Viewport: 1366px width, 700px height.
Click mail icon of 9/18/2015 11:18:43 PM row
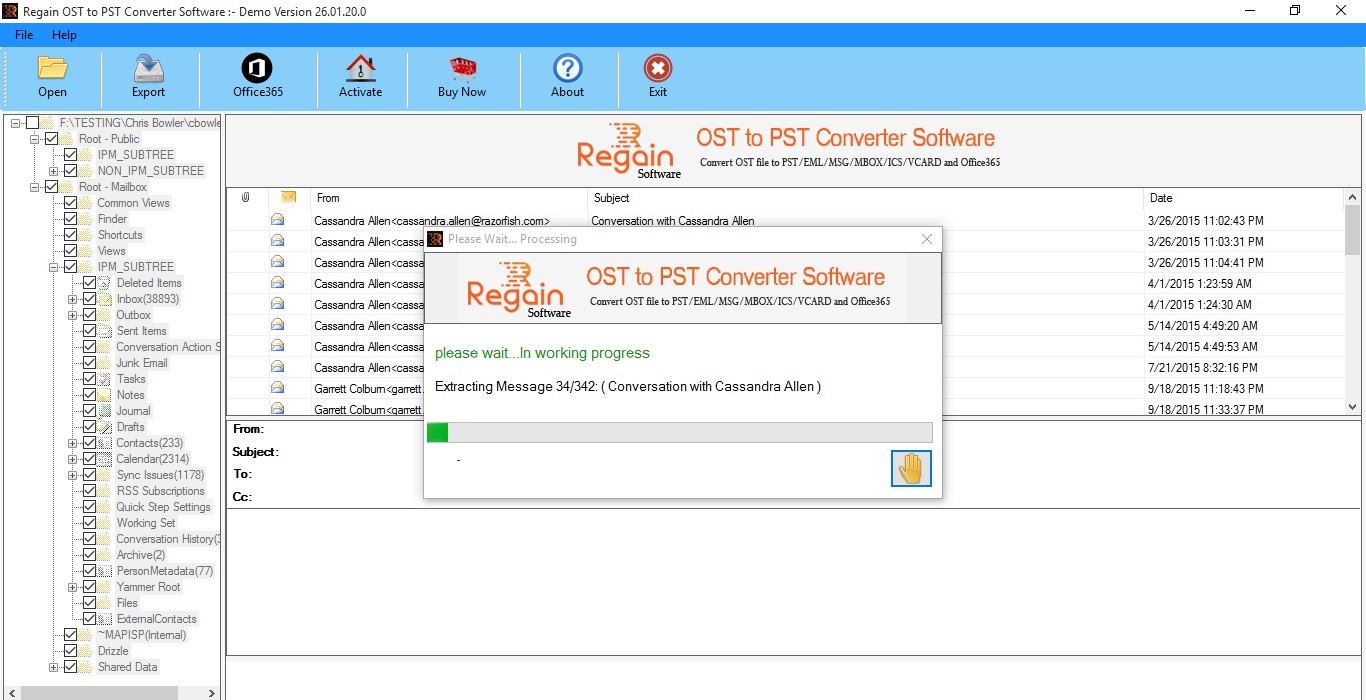coord(277,388)
